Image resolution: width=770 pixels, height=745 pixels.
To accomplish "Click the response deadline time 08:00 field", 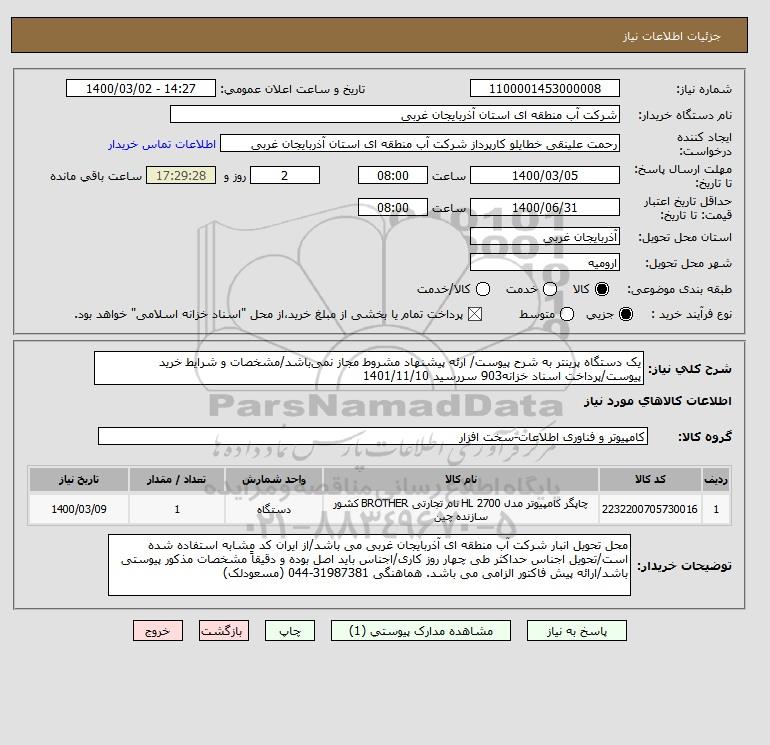I will (393, 175).
